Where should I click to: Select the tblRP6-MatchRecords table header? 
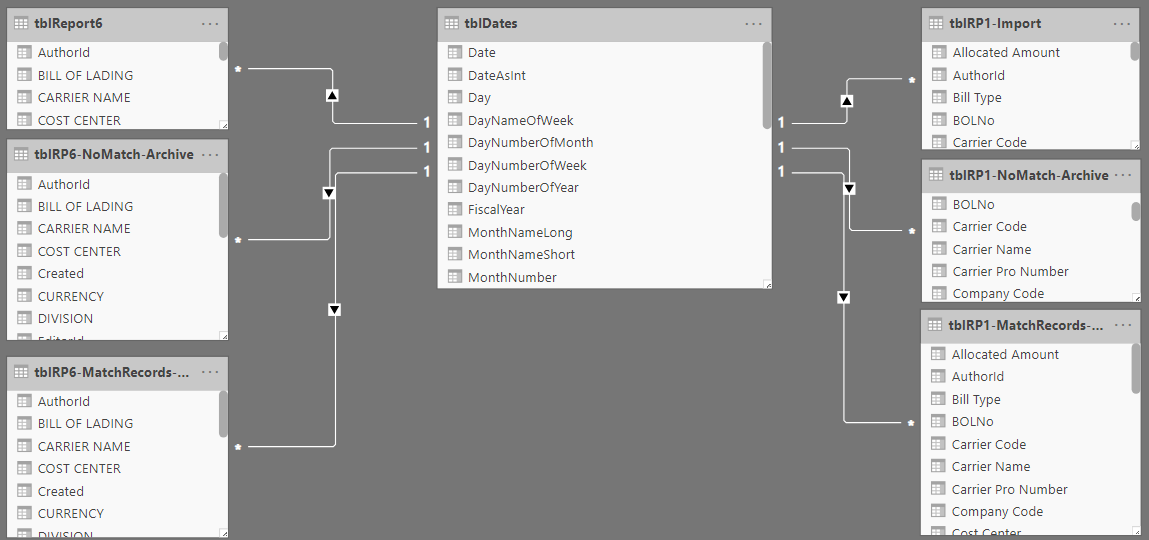pyautogui.click(x=117, y=373)
